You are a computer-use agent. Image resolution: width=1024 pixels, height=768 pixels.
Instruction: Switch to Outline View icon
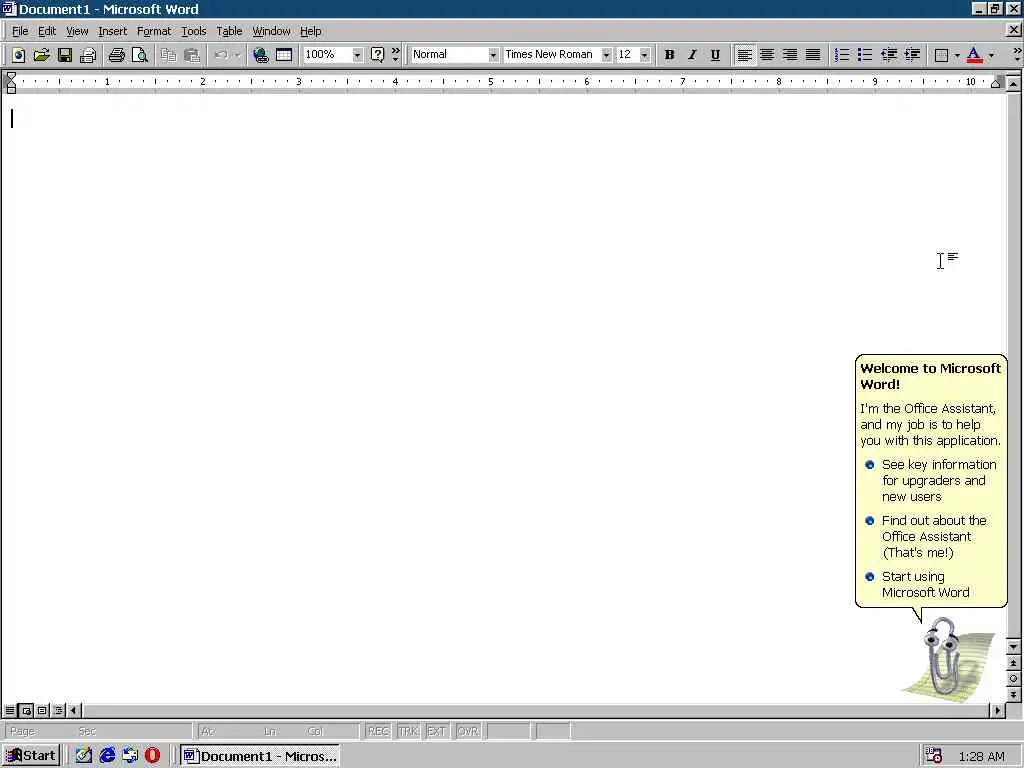point(58,710)
